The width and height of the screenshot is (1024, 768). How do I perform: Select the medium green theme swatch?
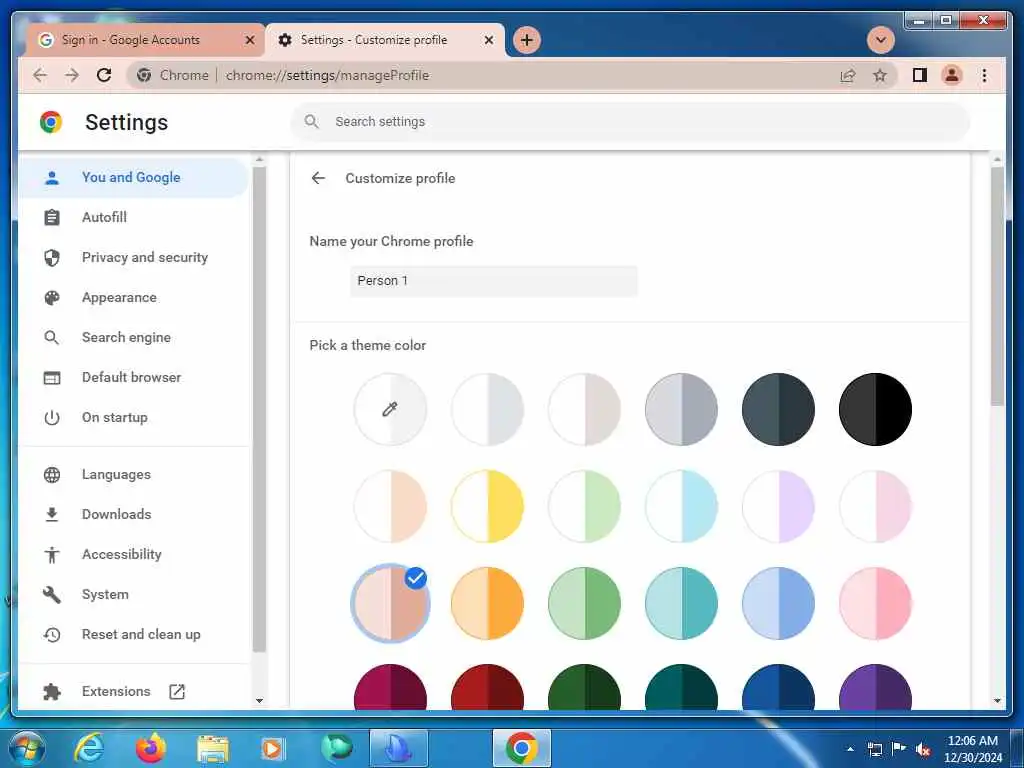pyautogui.click(x=584, y=603)
